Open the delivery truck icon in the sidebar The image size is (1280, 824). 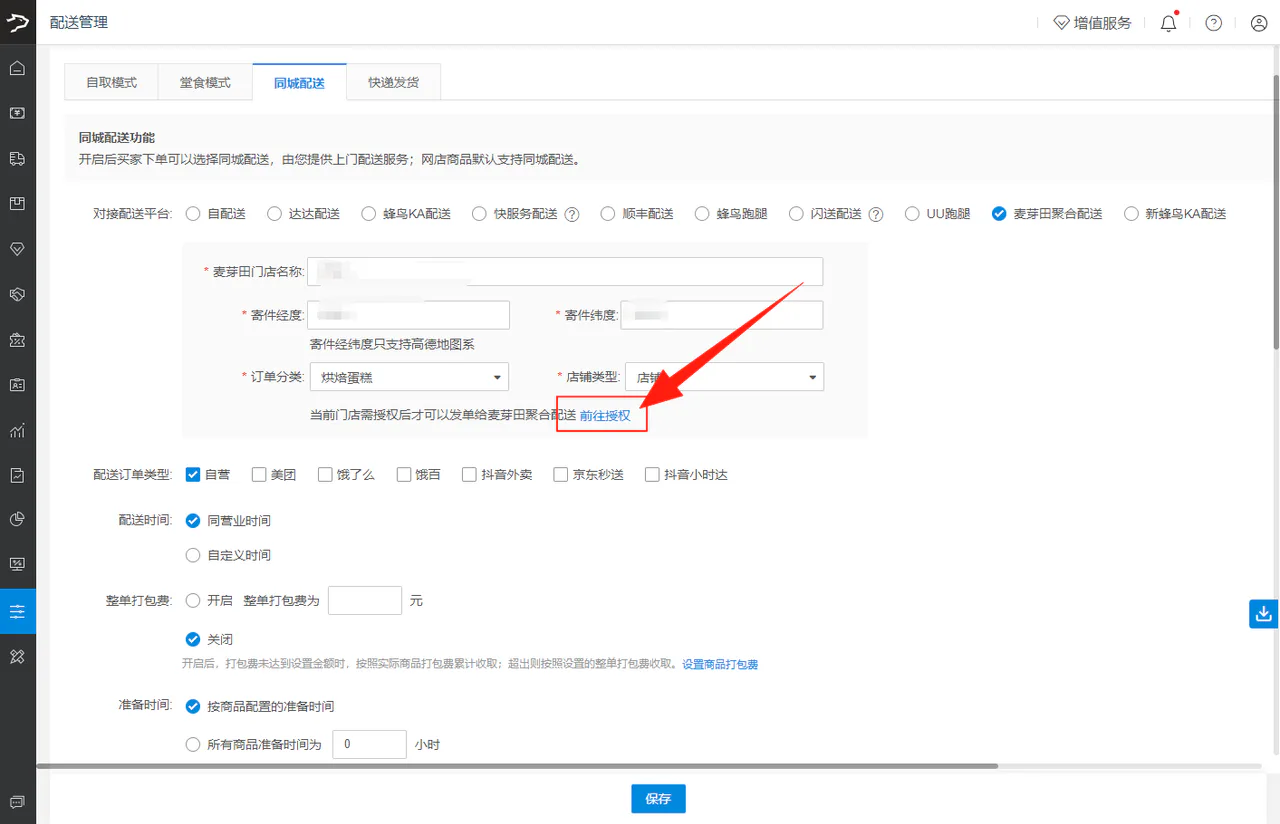17,159
